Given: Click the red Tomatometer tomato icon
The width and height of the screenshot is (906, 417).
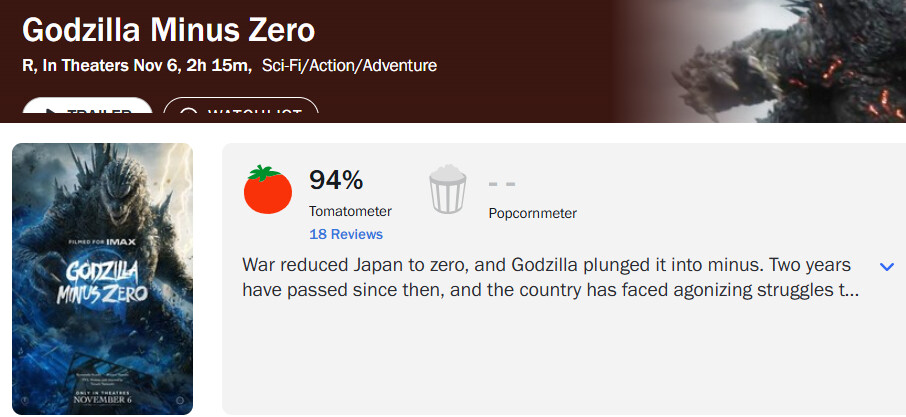Looking at the screenshot, I should tap(268, 190).
